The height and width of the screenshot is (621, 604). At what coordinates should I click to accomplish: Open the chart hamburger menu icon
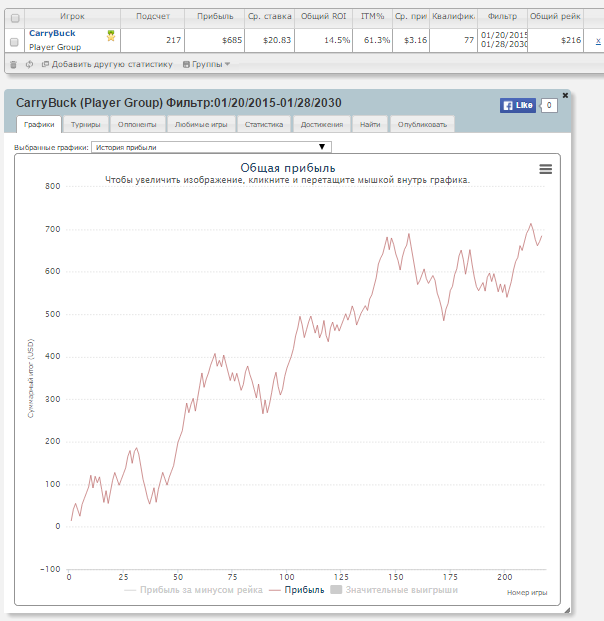point(545,169)
